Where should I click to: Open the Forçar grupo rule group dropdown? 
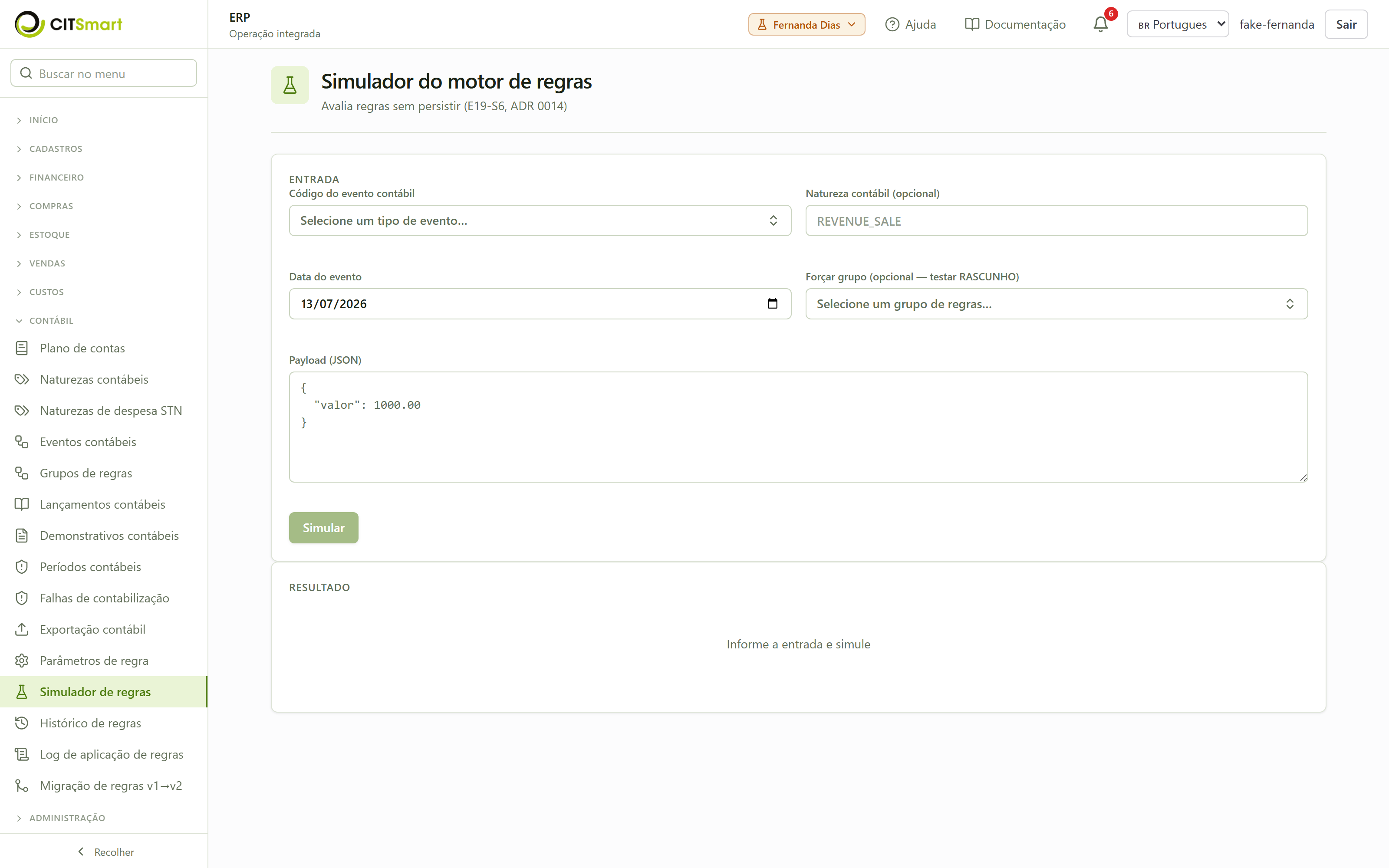point(1056,304)
